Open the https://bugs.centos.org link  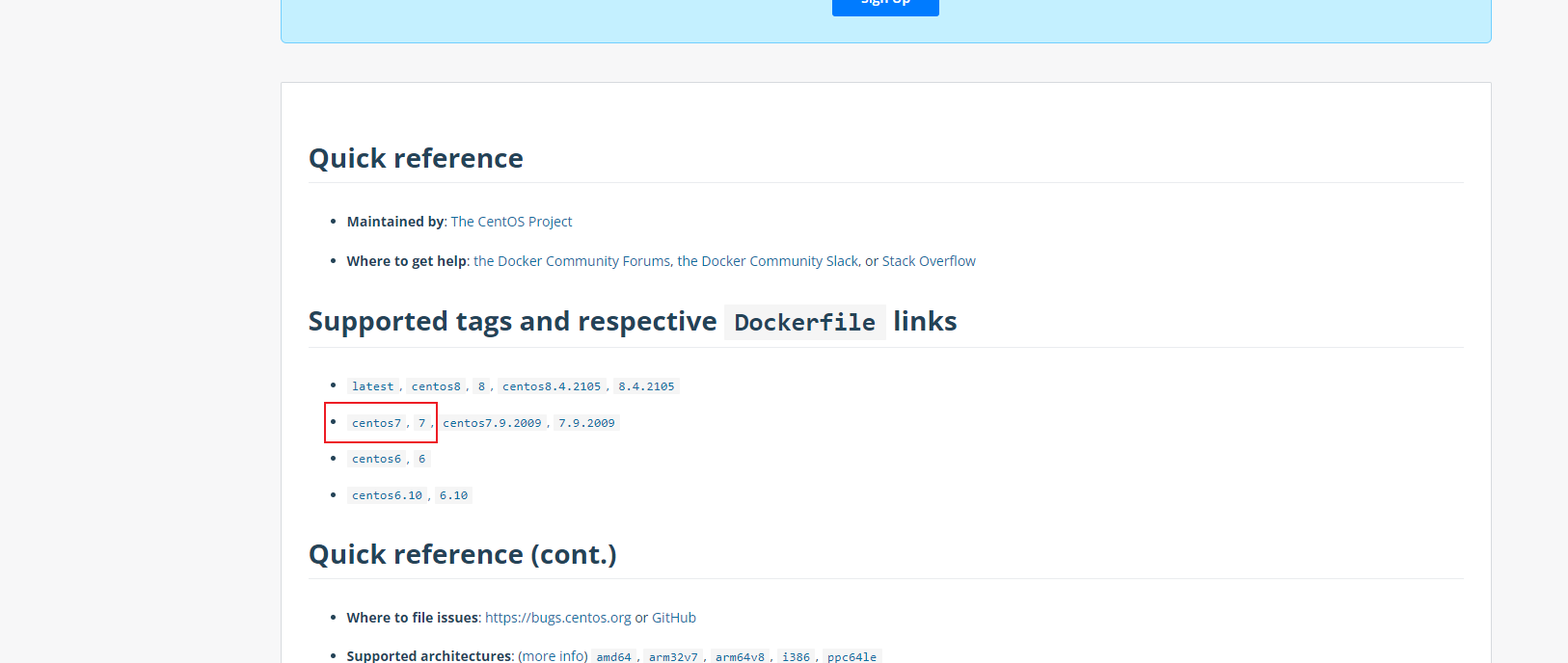557,618
